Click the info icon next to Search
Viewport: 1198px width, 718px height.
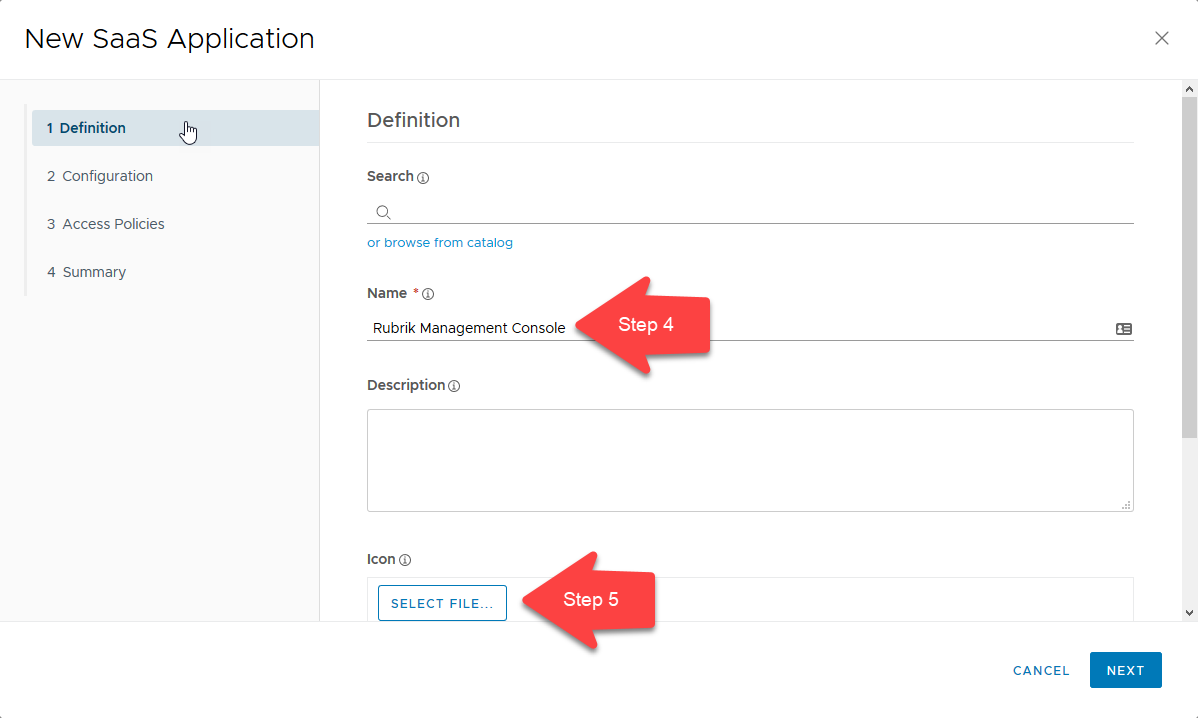coord(423,177)
